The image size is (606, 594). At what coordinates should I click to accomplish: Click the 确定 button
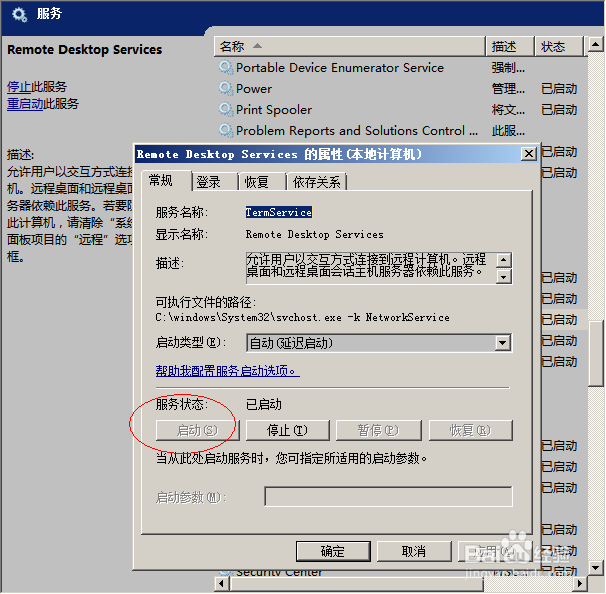coord(333,551)
